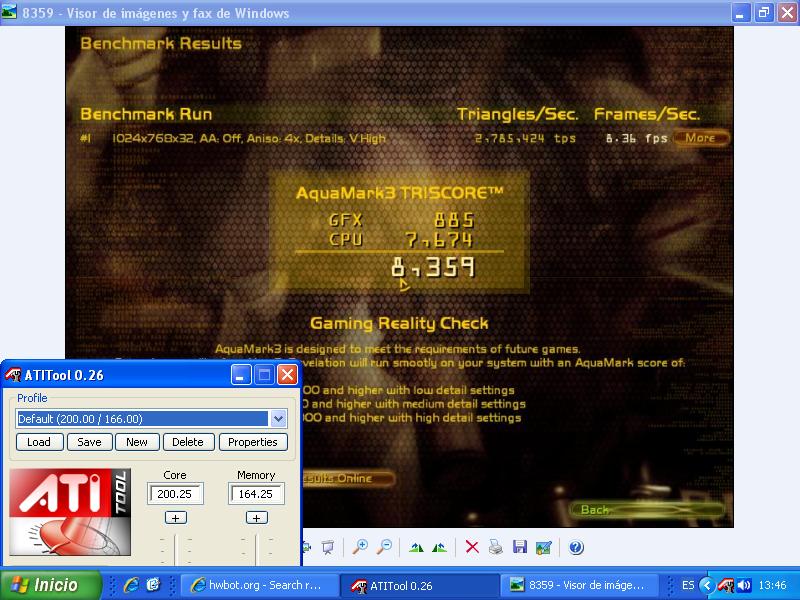Click 'Profile' group label in ATITool
The image size is (800, 600).
pos(32,398)
